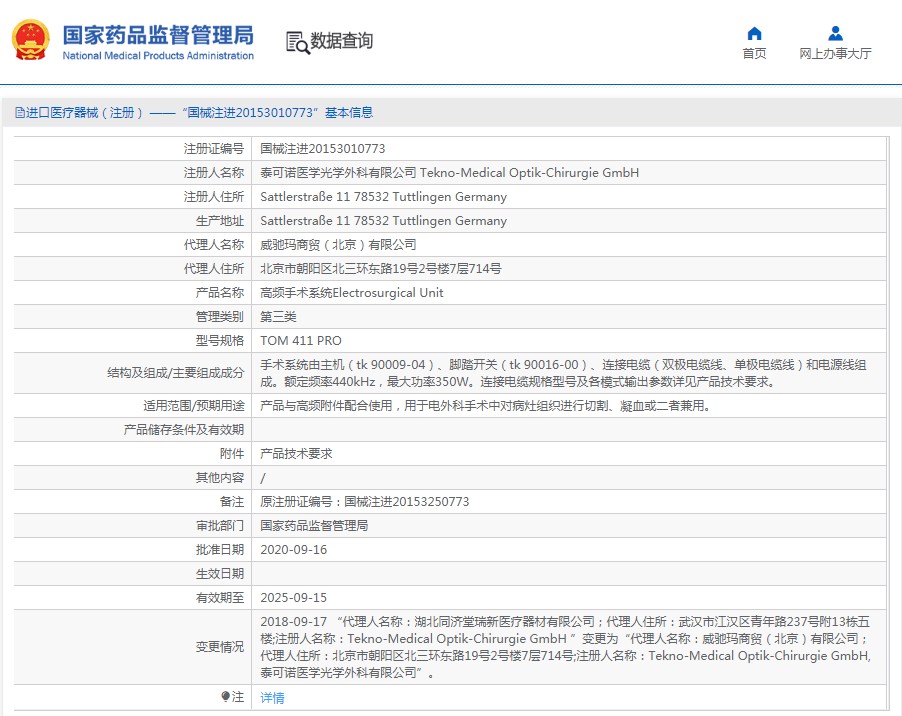The height and width of the screenshot is (716, 902).
Task: Click the 产品储存条件及有效期 label
Action: coord(184,430)
